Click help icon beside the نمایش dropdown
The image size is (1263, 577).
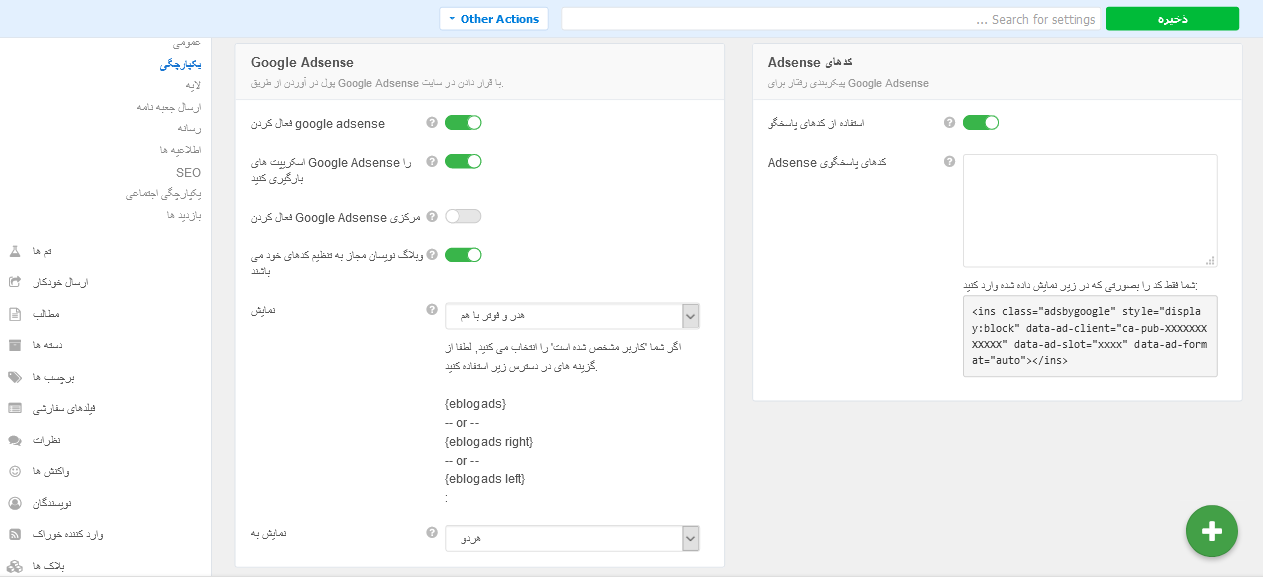[432, 310]
